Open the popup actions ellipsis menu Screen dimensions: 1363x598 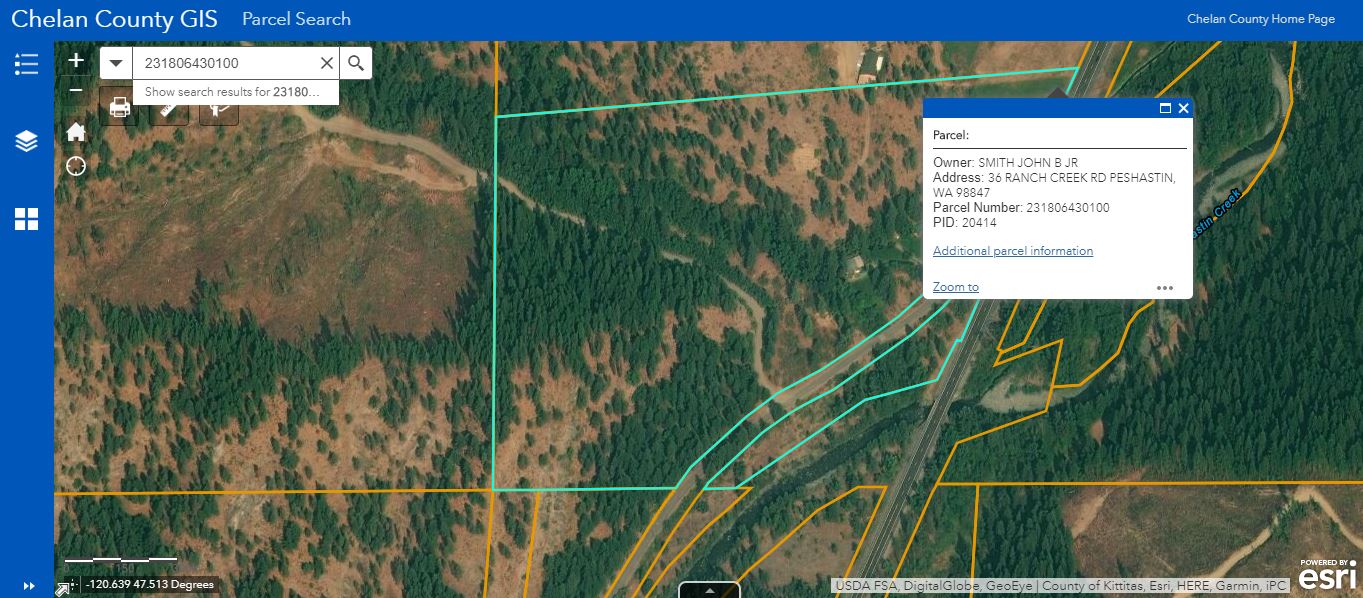1165,287
